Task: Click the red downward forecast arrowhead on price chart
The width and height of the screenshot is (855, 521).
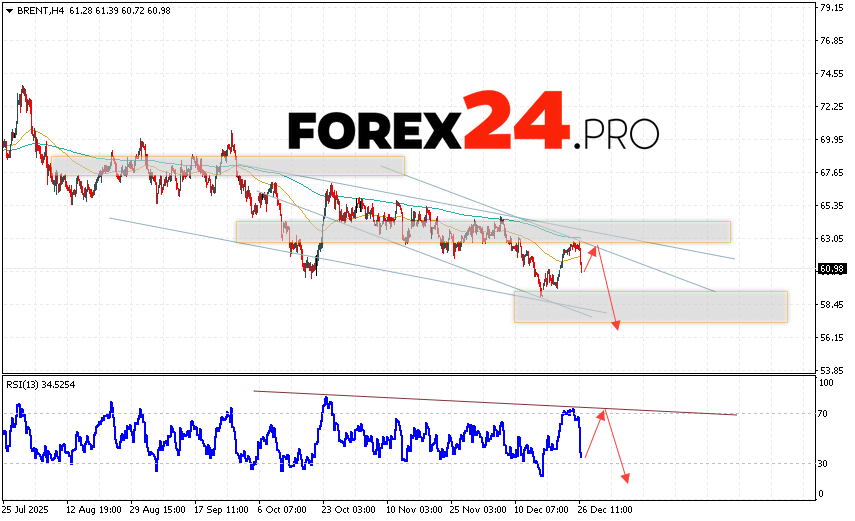Action: tap(616, 324)
